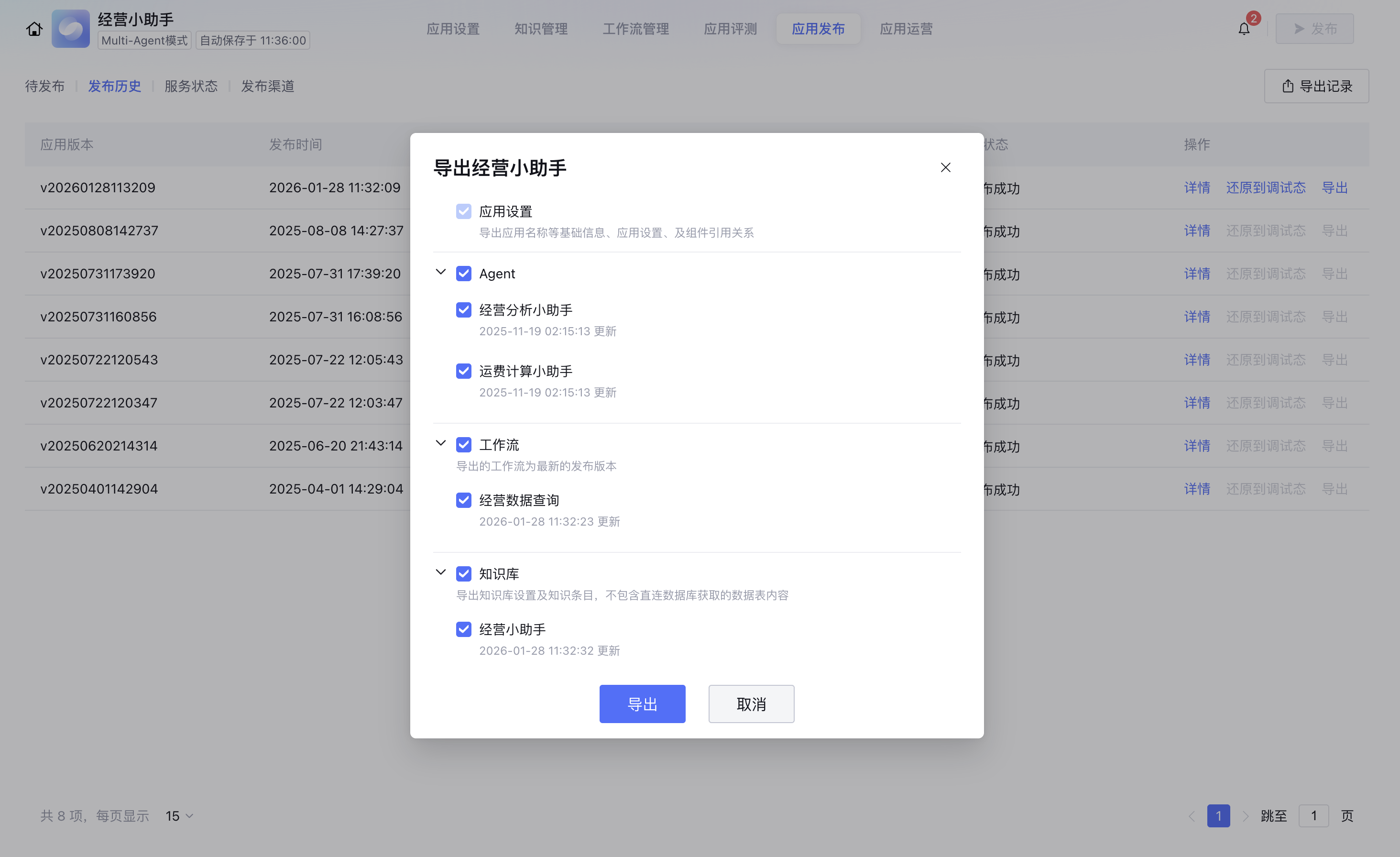Select the 应用发布 tab
The image size is (1400, 857).
[818, 29]
